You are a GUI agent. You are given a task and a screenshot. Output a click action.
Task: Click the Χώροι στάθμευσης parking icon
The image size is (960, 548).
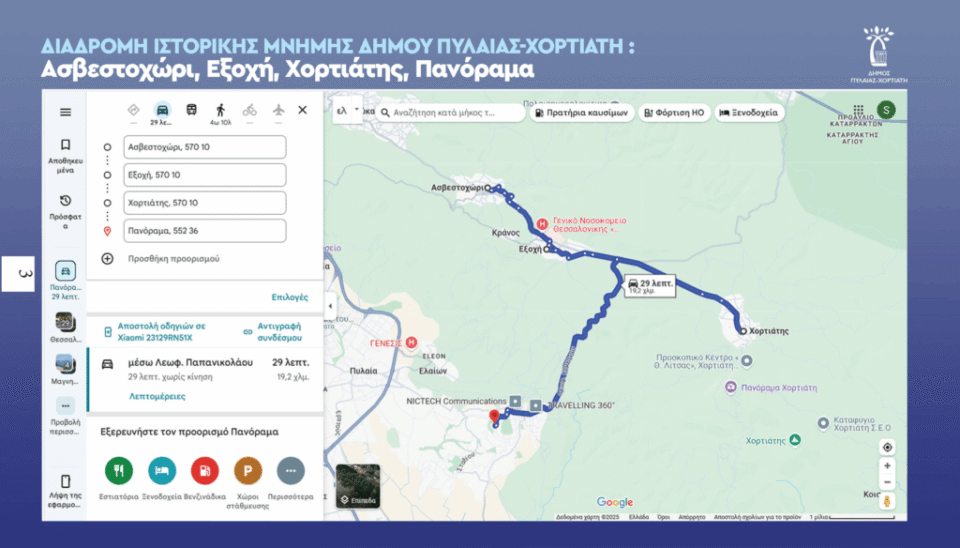pos(248,471)
